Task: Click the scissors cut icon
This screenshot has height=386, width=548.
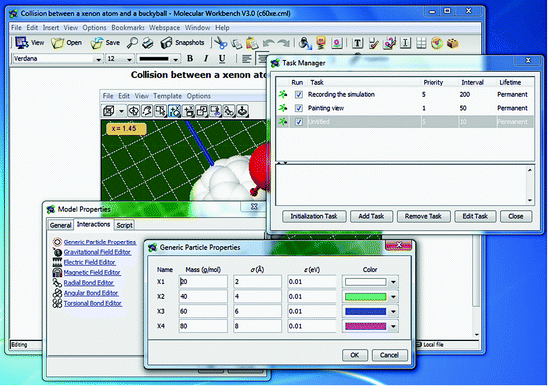Action: click(221, 43)
